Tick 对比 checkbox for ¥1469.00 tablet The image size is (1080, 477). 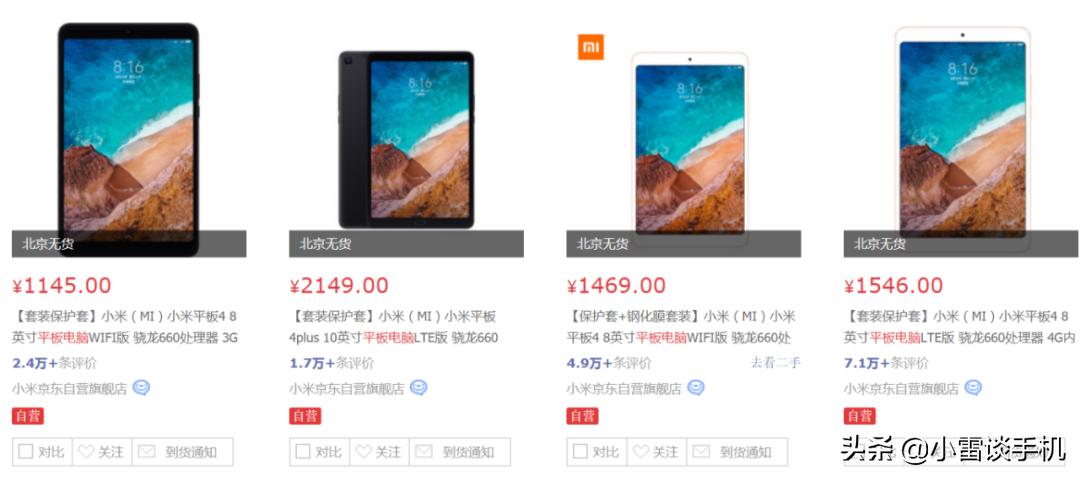click(580, 452)
